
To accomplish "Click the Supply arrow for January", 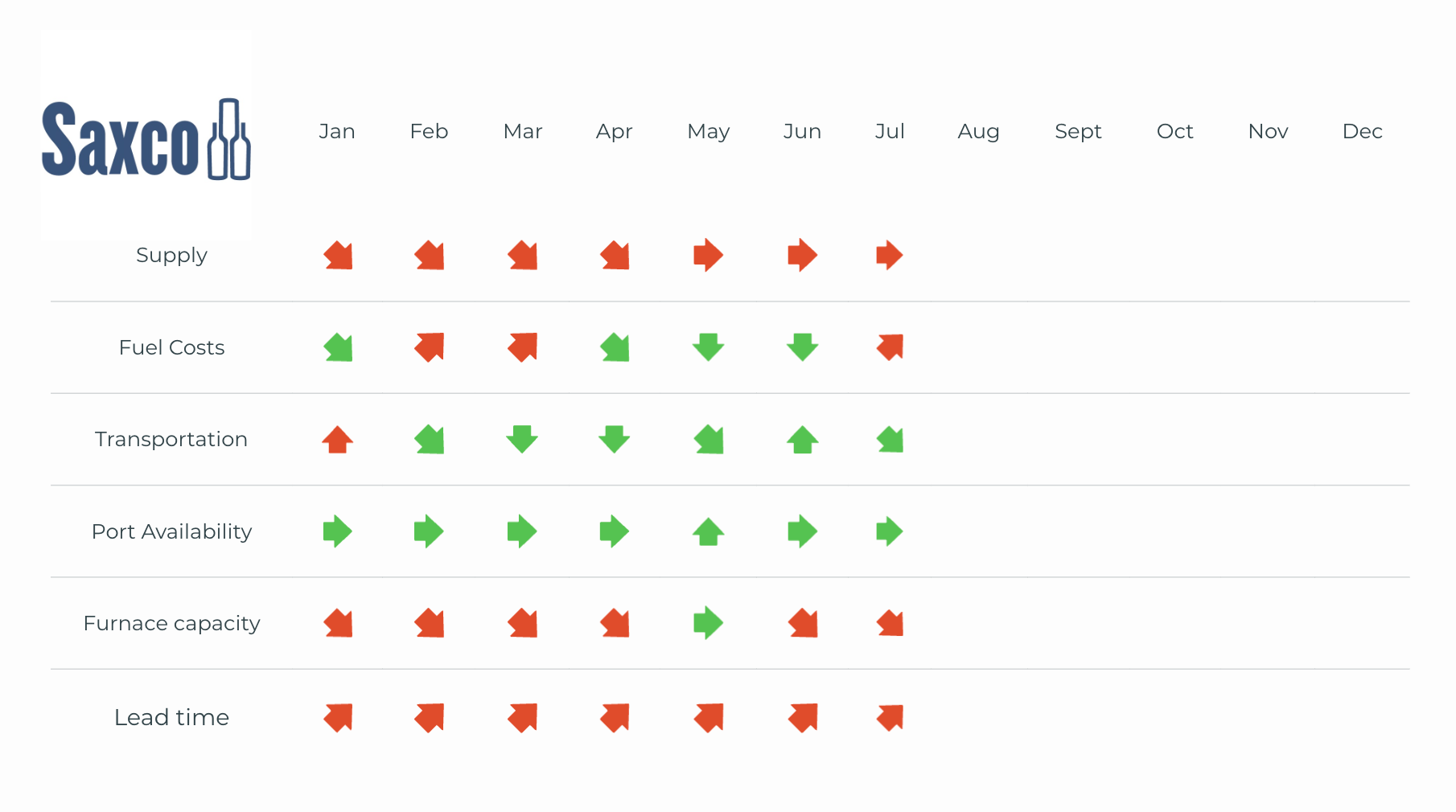I will point(338,256).
